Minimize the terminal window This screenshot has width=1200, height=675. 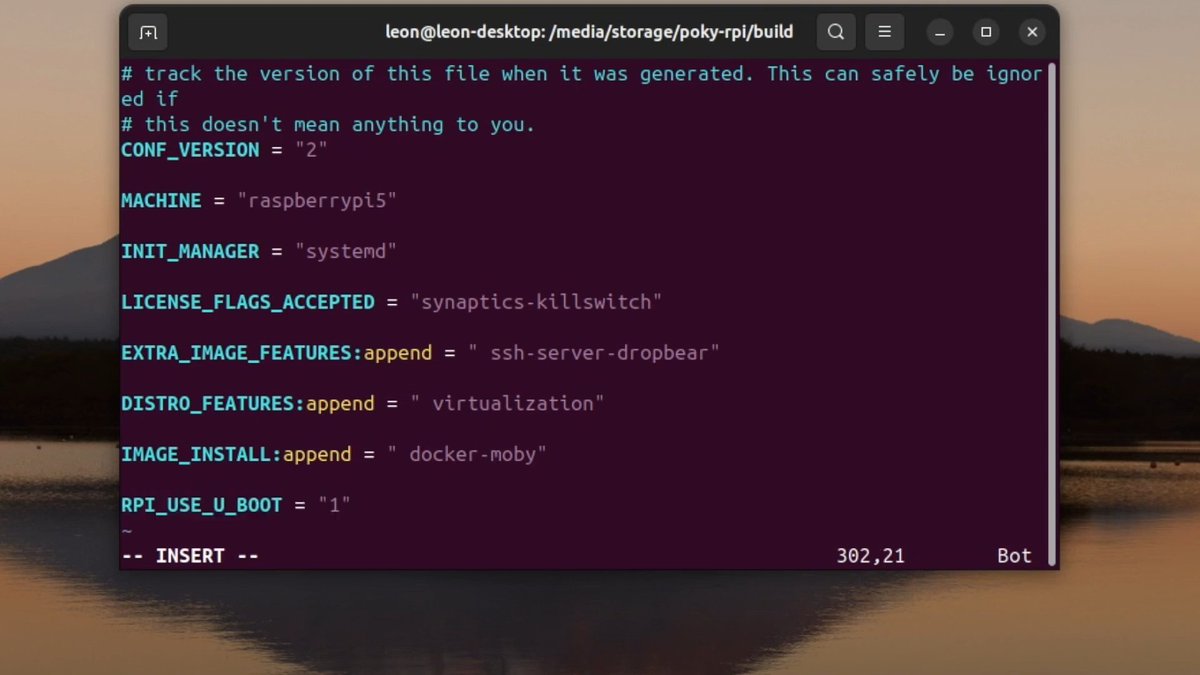939,32
